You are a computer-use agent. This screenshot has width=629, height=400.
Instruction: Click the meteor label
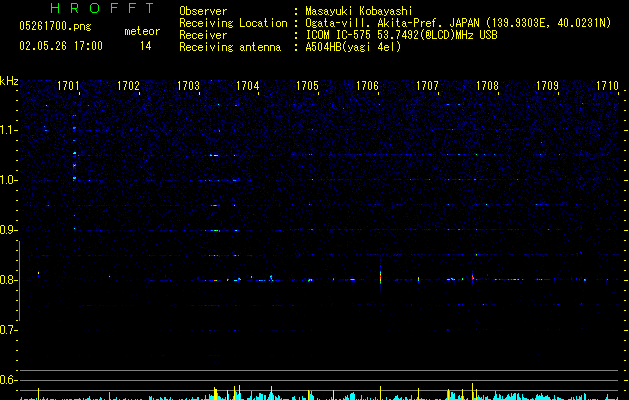click(x=142, y=31)
